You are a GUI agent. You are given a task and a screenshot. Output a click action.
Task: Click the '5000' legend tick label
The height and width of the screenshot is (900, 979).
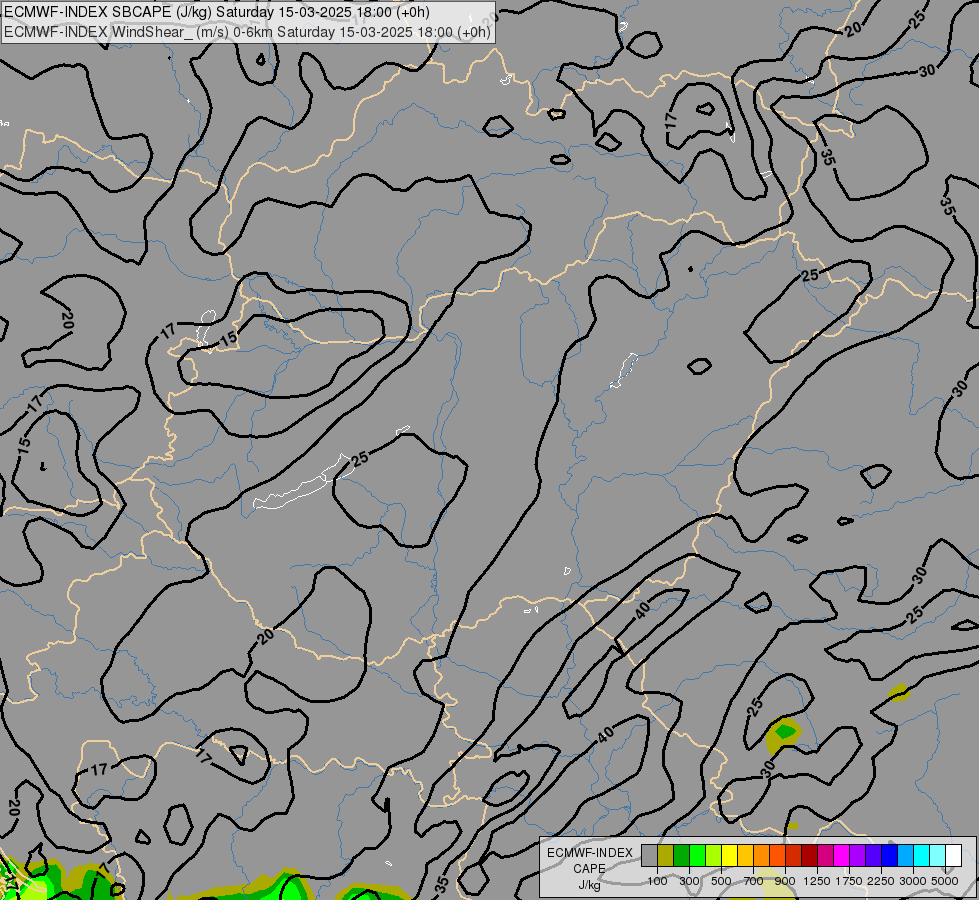945,881
